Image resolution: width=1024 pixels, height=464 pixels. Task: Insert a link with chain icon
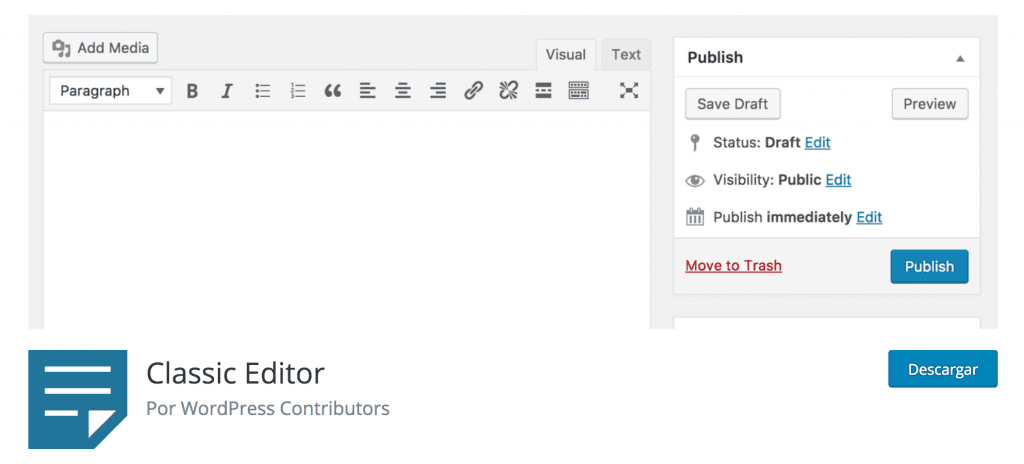pos(473,91)
